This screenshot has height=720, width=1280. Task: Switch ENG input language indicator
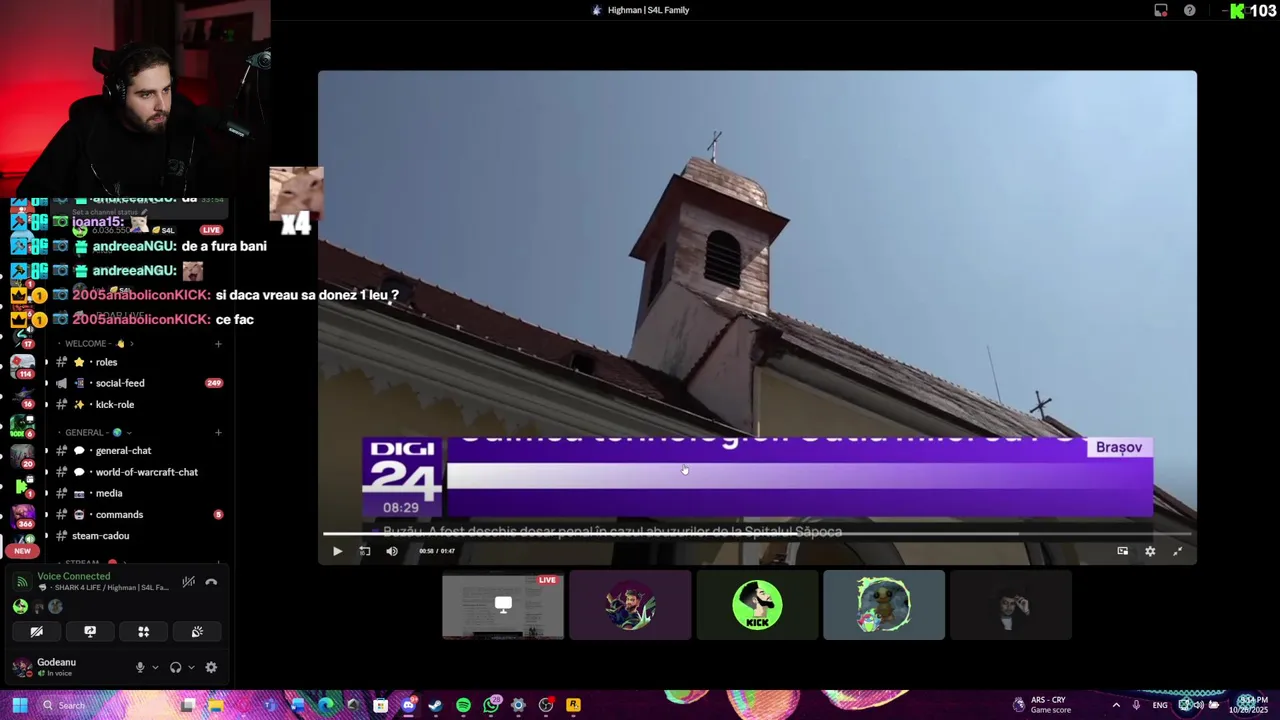(1160, 705)
